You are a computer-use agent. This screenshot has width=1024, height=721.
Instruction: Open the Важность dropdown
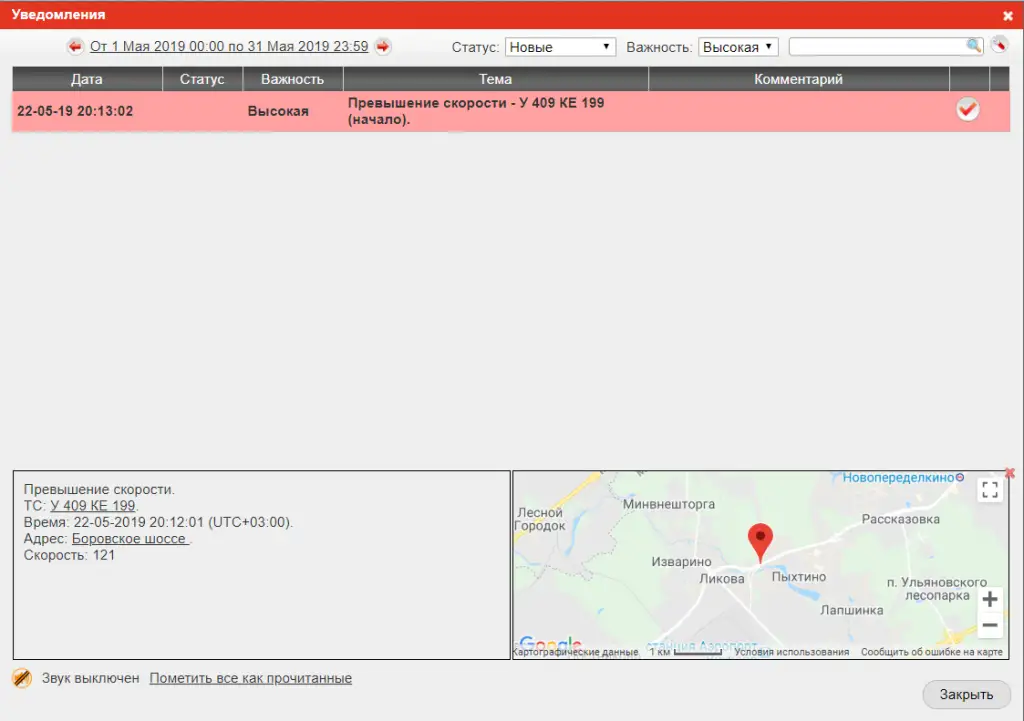point(738,47)
